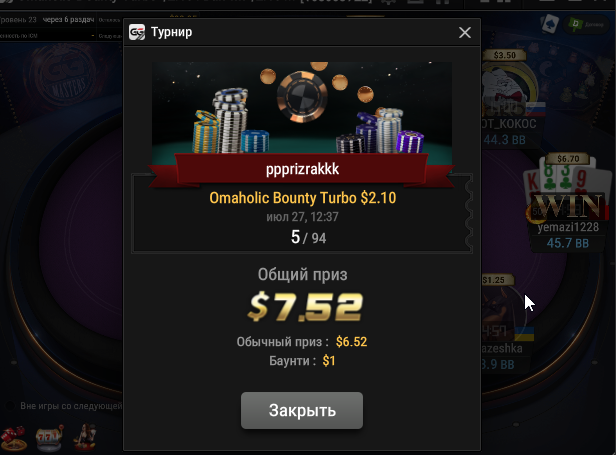Click the $6.70 bounty tag

568,159
